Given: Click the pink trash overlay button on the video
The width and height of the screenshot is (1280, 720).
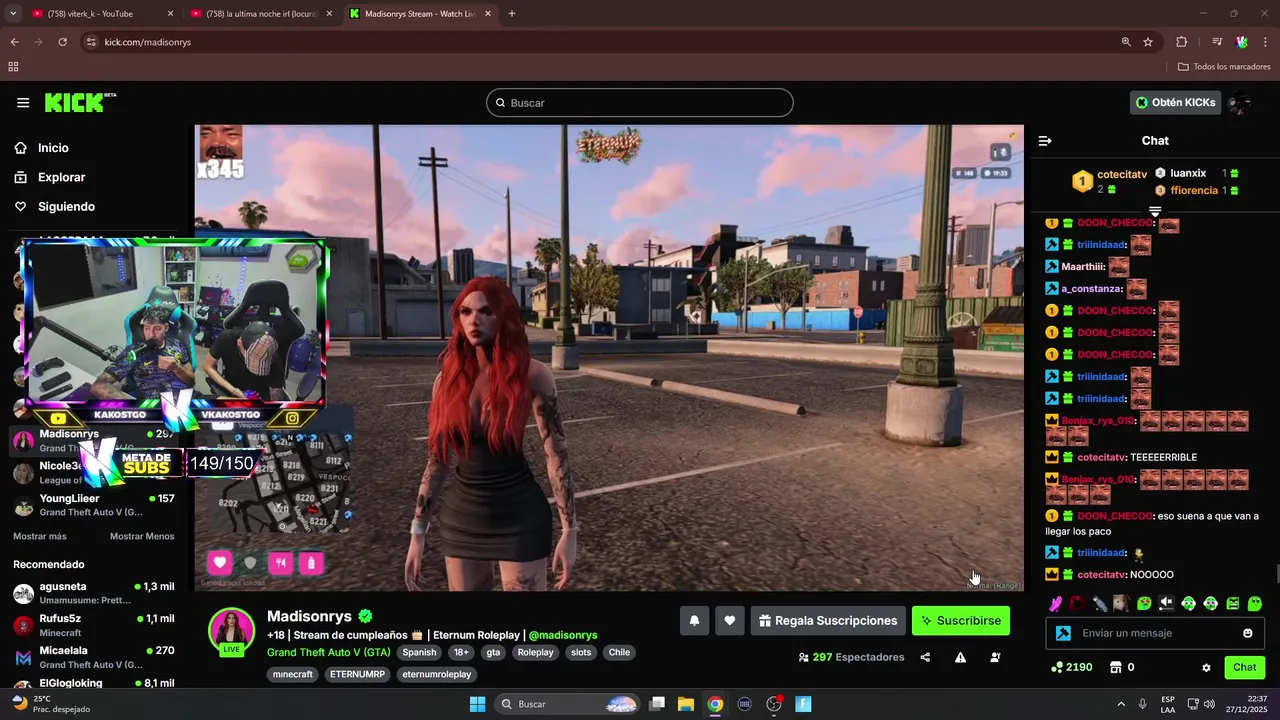Looking at the screenshot, I should coord(311,563).
